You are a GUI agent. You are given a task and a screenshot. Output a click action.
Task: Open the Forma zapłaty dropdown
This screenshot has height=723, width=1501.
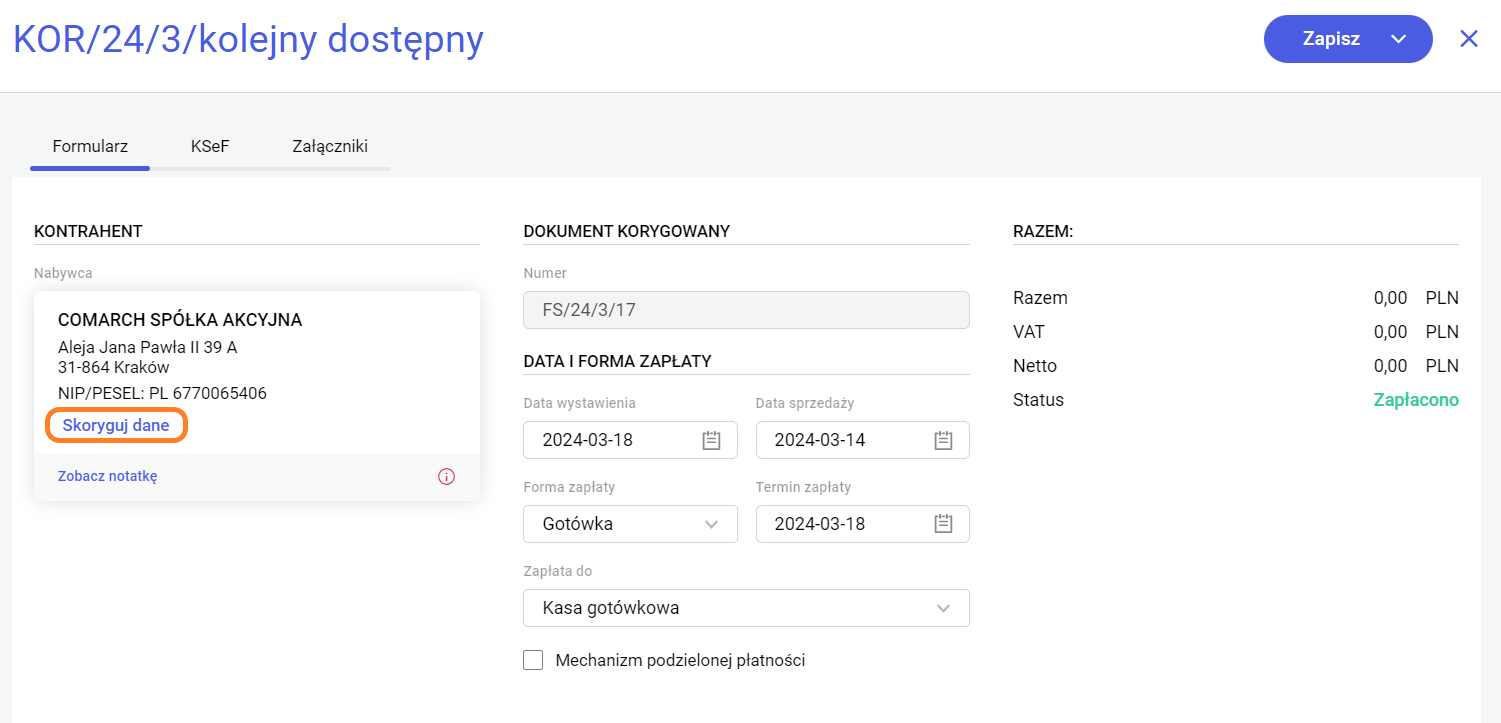(630, 524)
